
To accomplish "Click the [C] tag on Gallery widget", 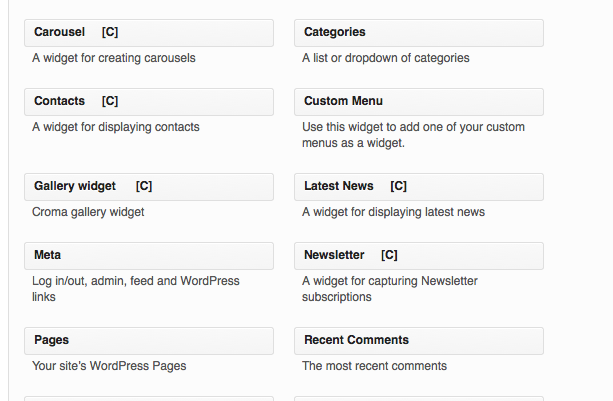I will click(144, 186).
